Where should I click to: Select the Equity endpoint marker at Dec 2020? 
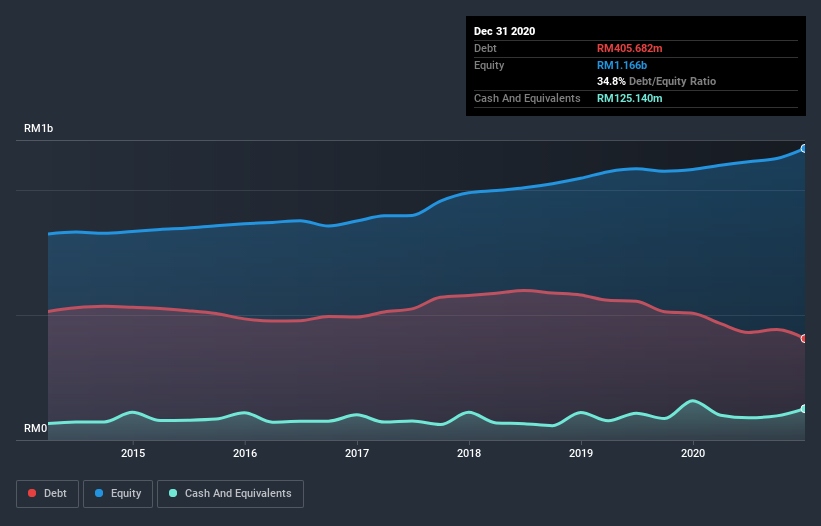pos(804,149)
